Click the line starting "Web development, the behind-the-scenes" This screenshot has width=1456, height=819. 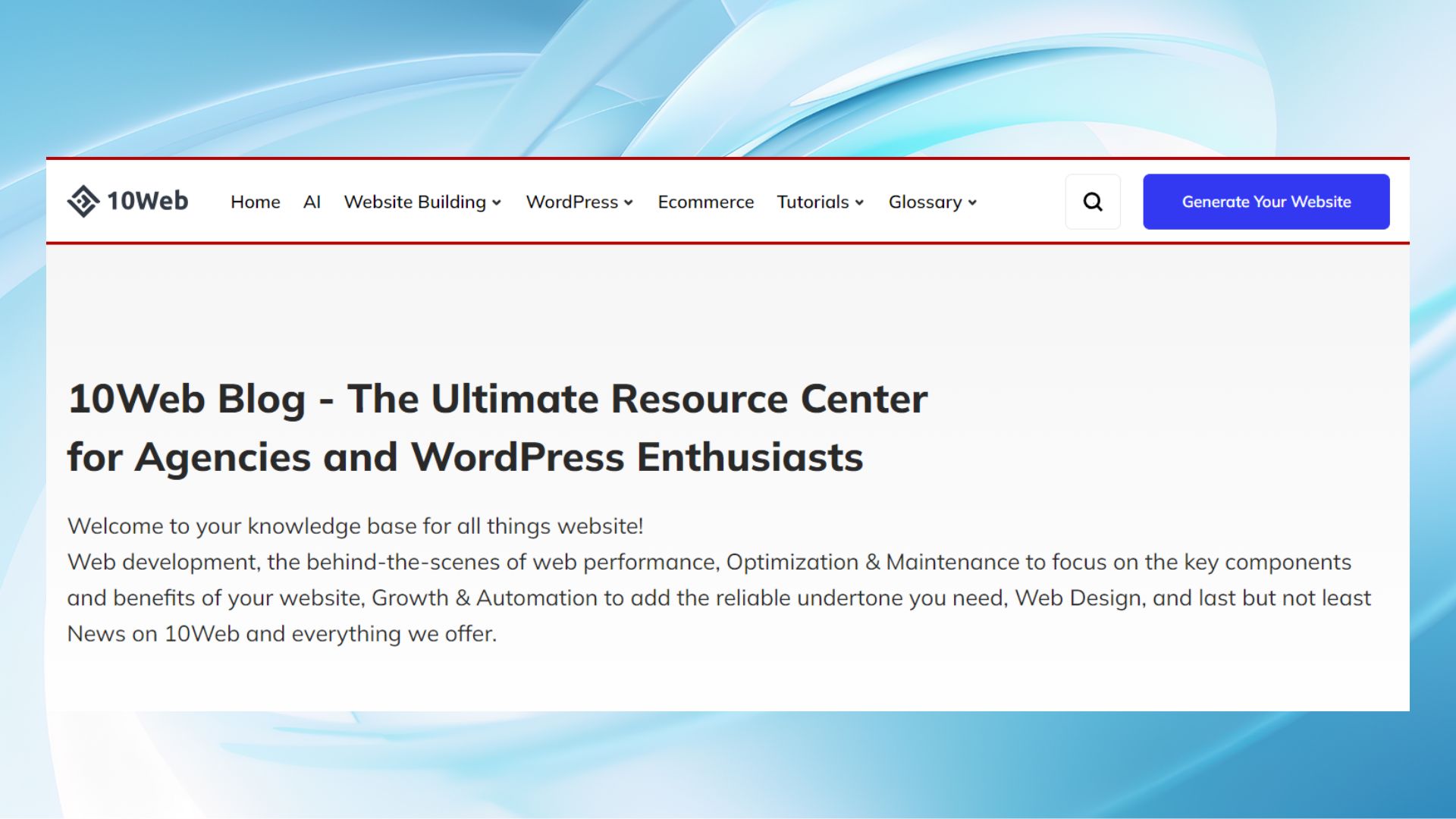709,562
